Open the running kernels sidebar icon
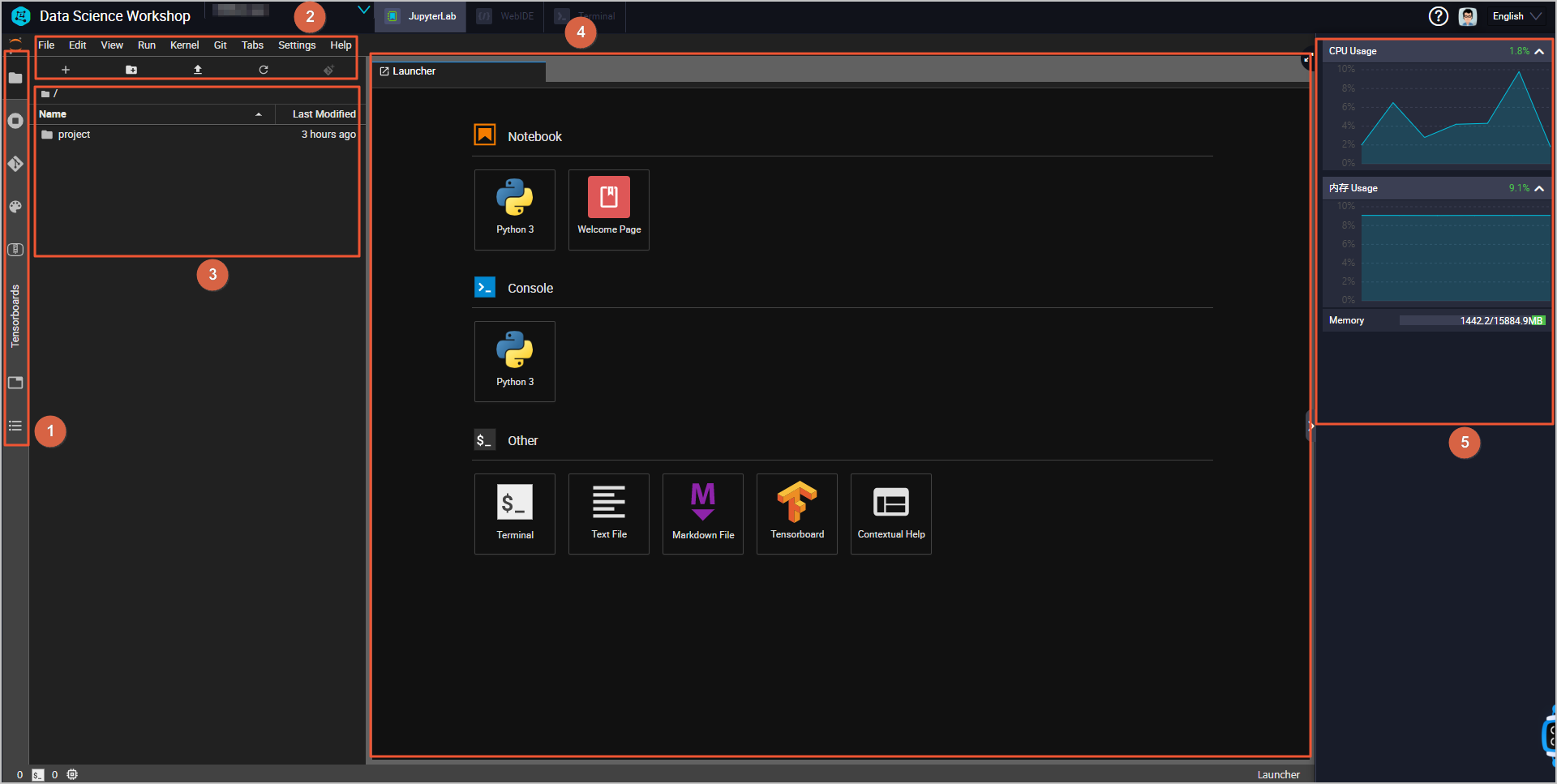1557x784 pixels. pyautogui.click(x=15, y=121)
